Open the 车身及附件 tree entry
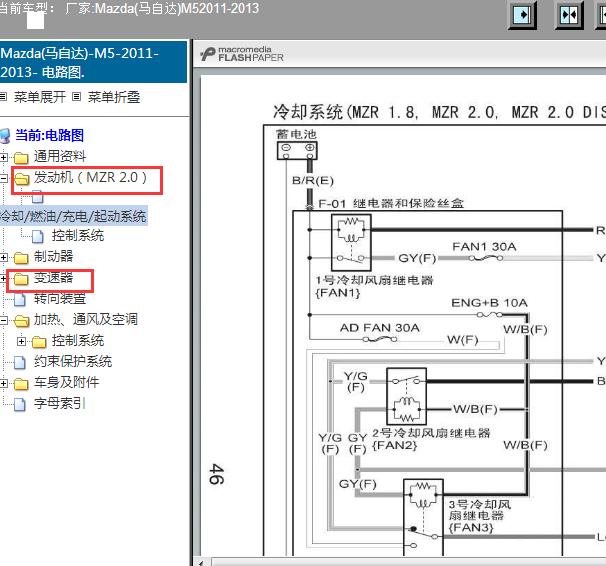Image resolution: width=606 pixels, height=566 pixels. point(66,382)
